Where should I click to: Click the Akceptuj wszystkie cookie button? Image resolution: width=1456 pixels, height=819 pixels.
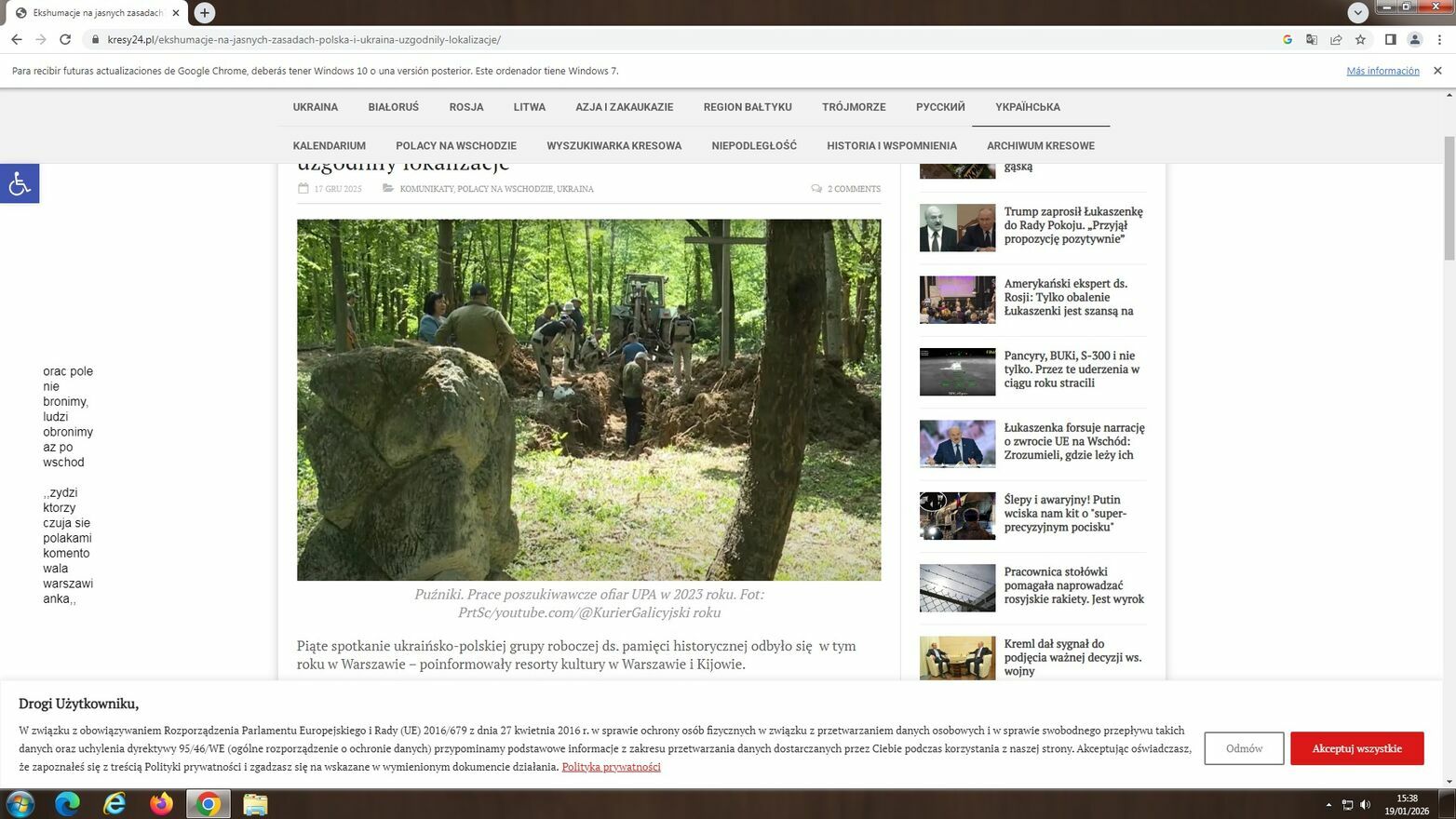point(1356,748)
